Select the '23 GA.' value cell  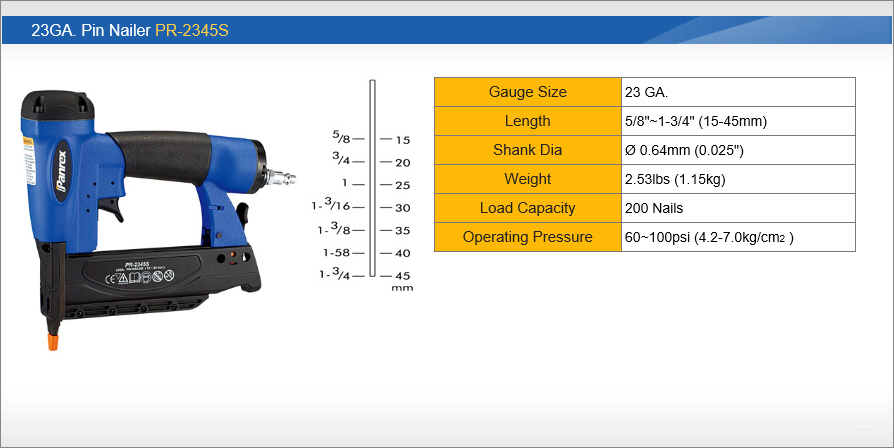pyautogui.click(x=738, y=92)
